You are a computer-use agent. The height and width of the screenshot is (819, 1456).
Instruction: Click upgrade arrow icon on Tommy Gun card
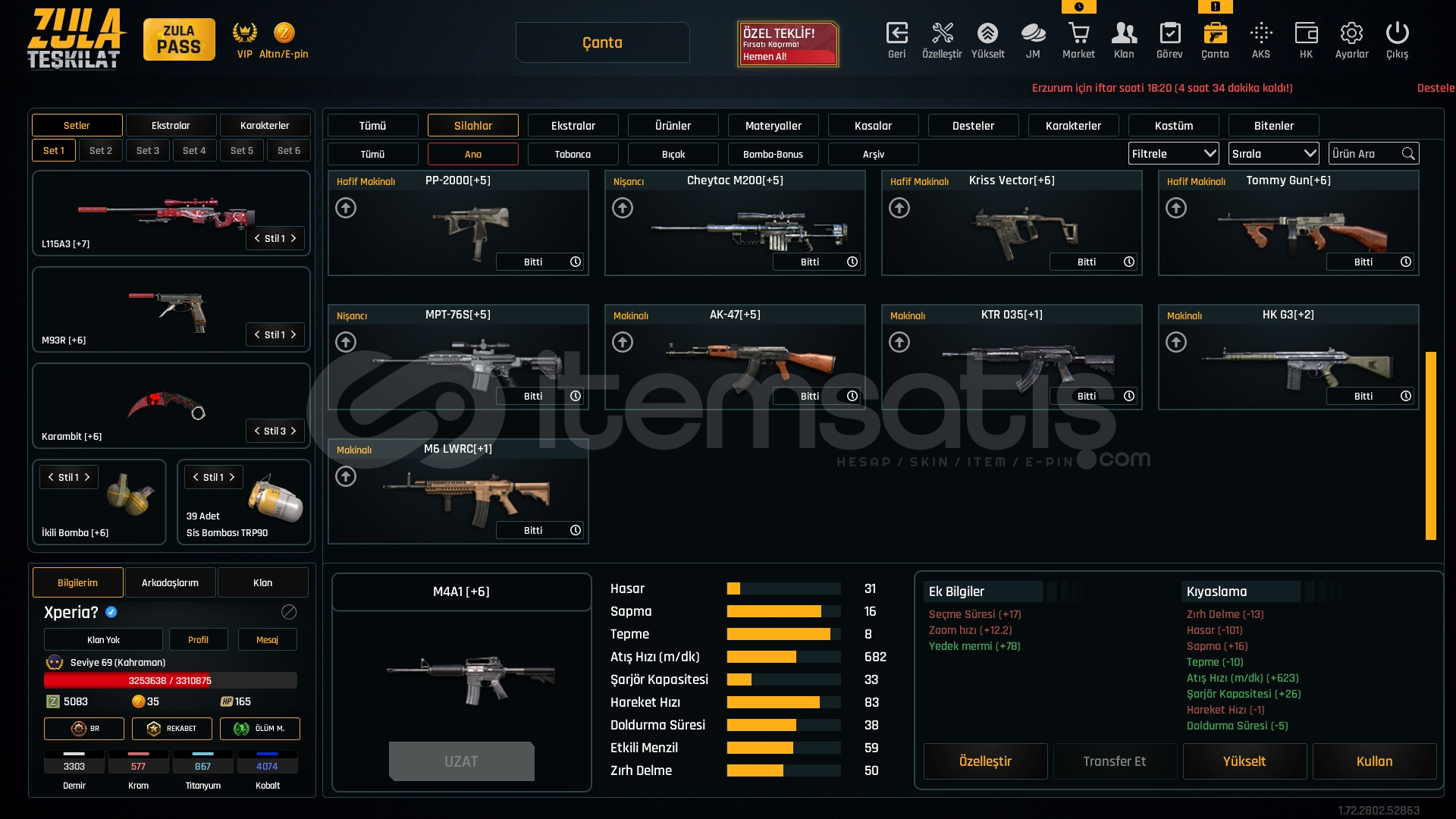[1176, 208]
